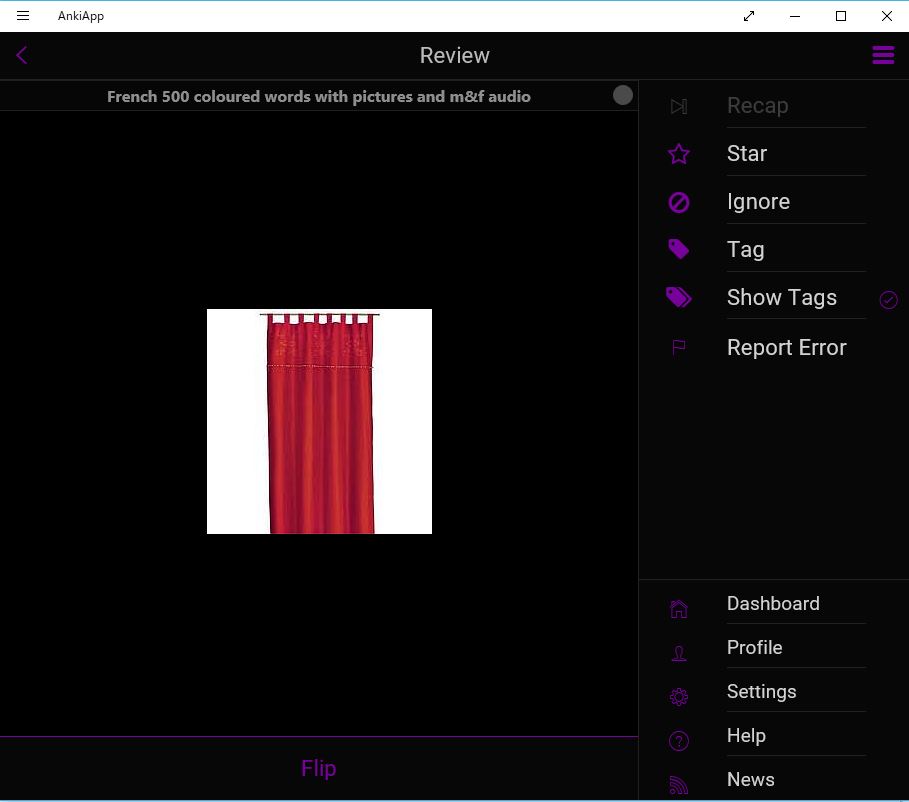Screen dimensions: 909x802
Task: Click the red curtain picture
Action: [x=319, y=421]
